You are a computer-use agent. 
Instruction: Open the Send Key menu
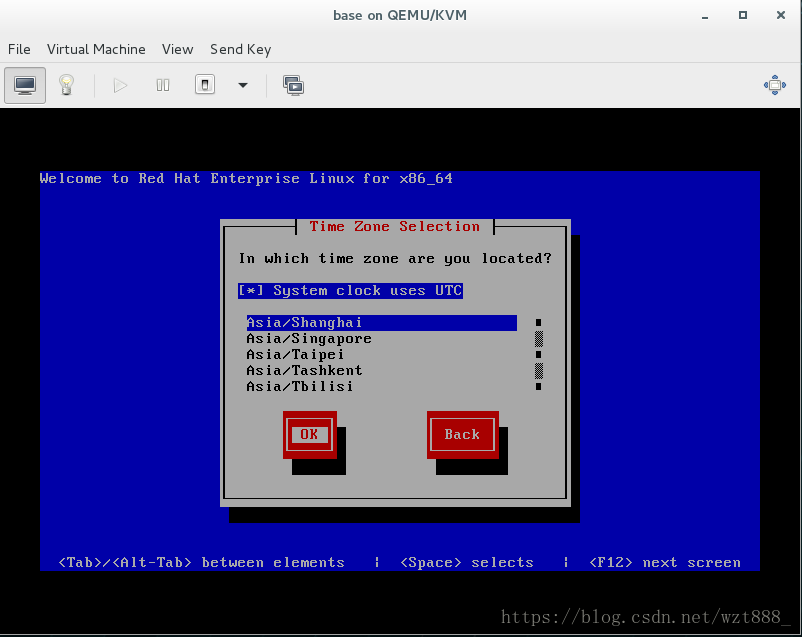click(240, 50)
